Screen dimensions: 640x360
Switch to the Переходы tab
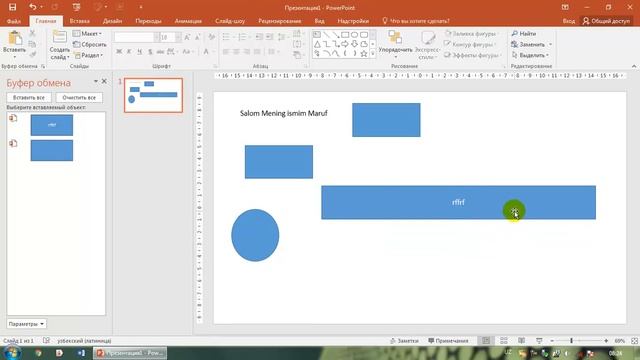(148, 21)
